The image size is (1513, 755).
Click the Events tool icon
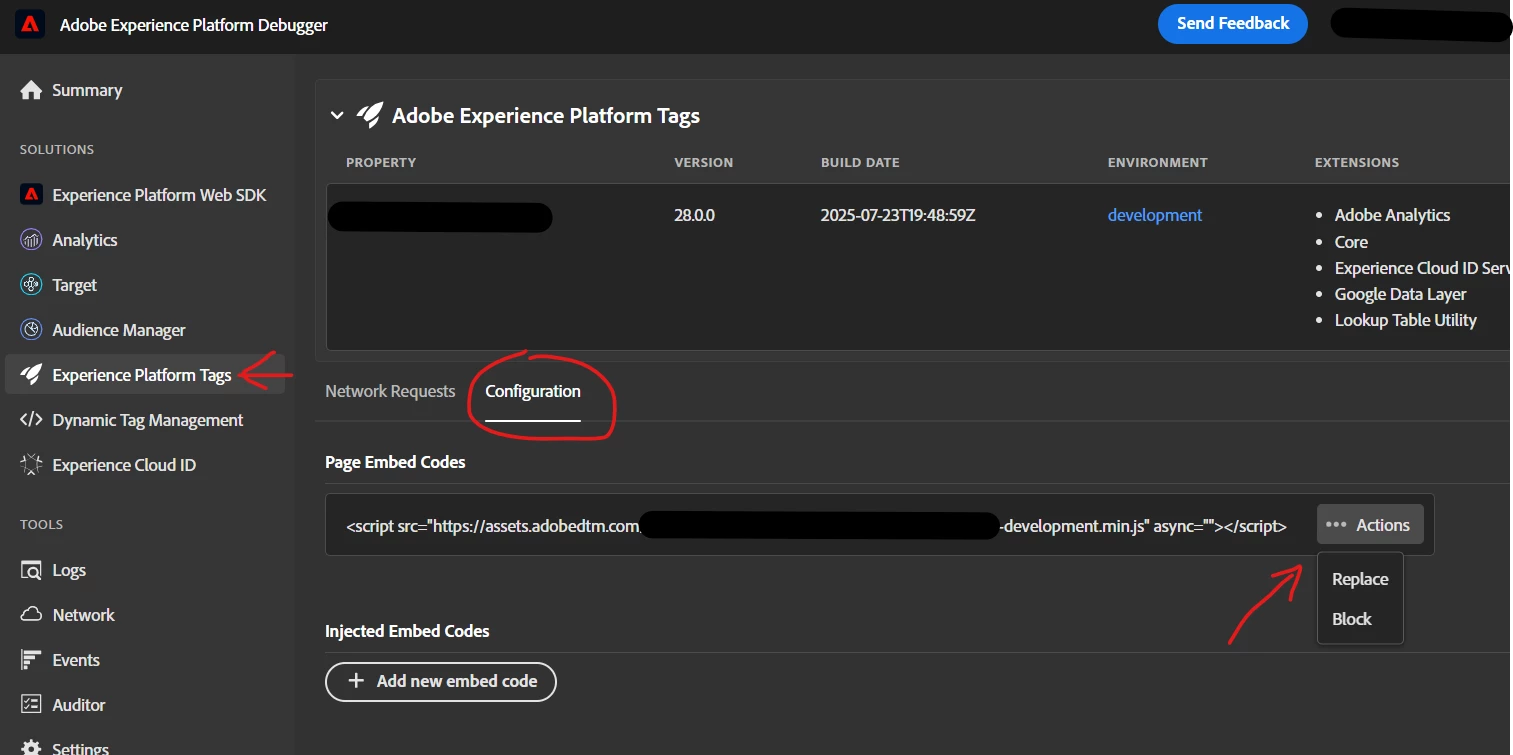[31, 660]
